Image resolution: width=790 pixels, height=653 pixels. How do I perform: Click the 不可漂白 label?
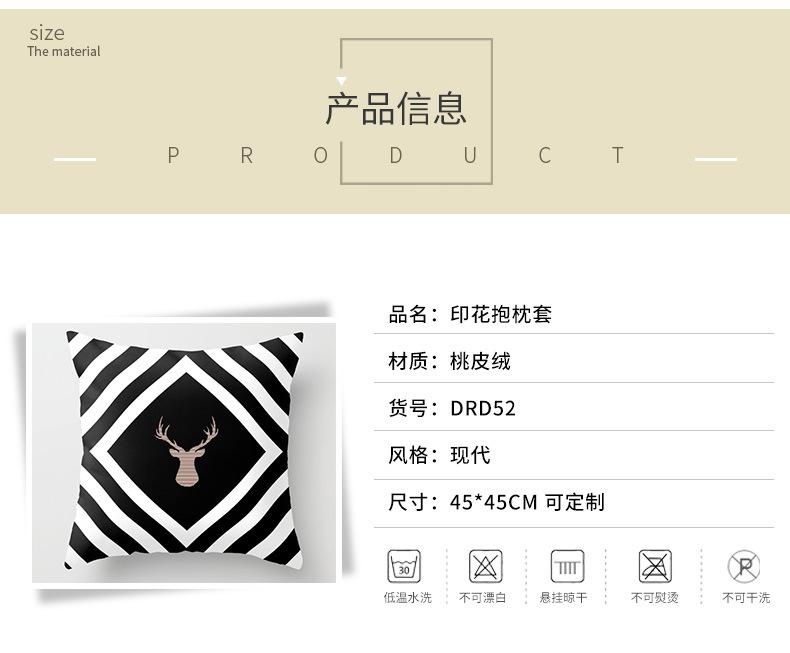point(482,598)
